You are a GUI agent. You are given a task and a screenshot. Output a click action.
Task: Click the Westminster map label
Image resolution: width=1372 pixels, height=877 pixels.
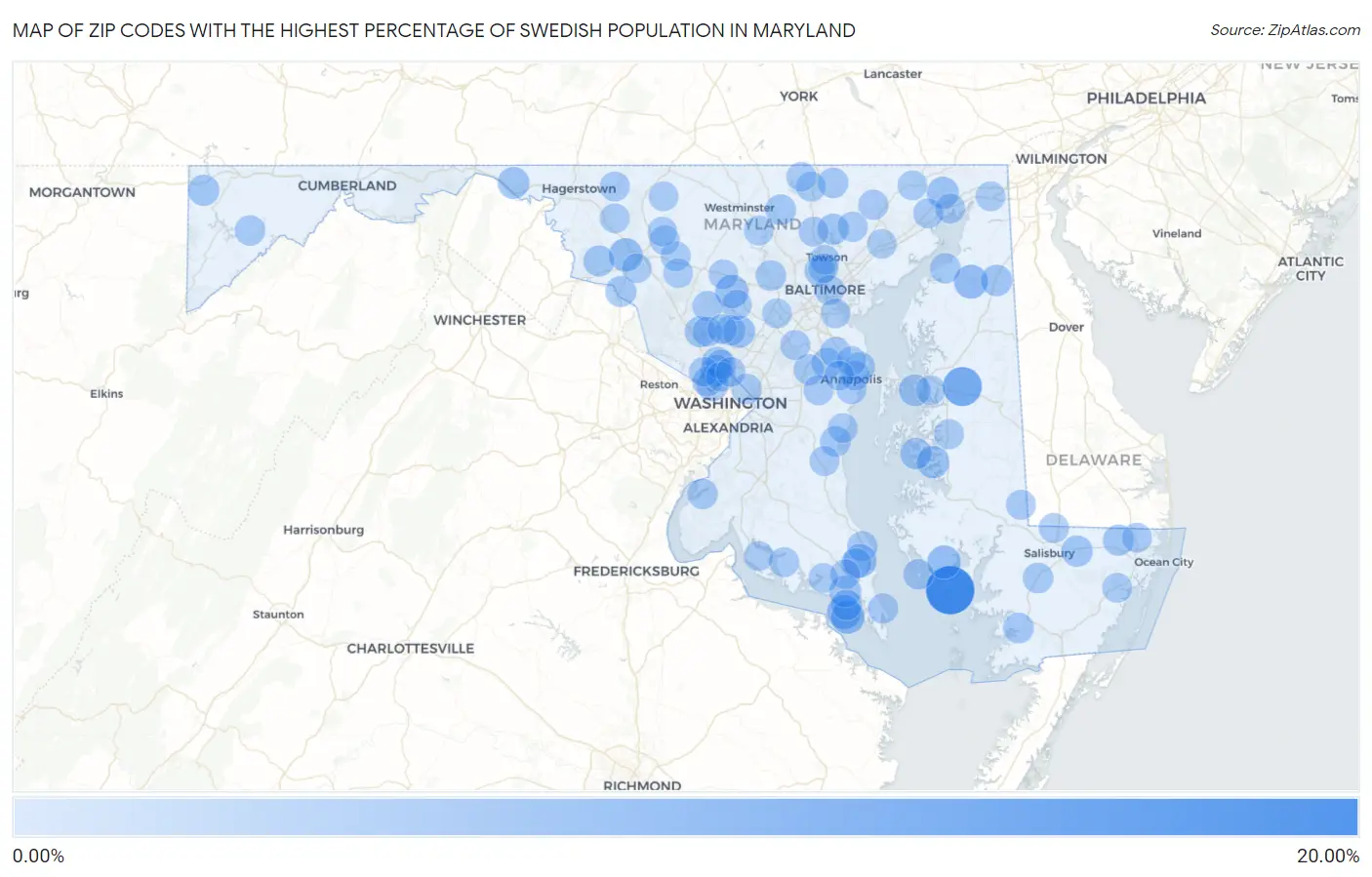(x=739, y=208)
